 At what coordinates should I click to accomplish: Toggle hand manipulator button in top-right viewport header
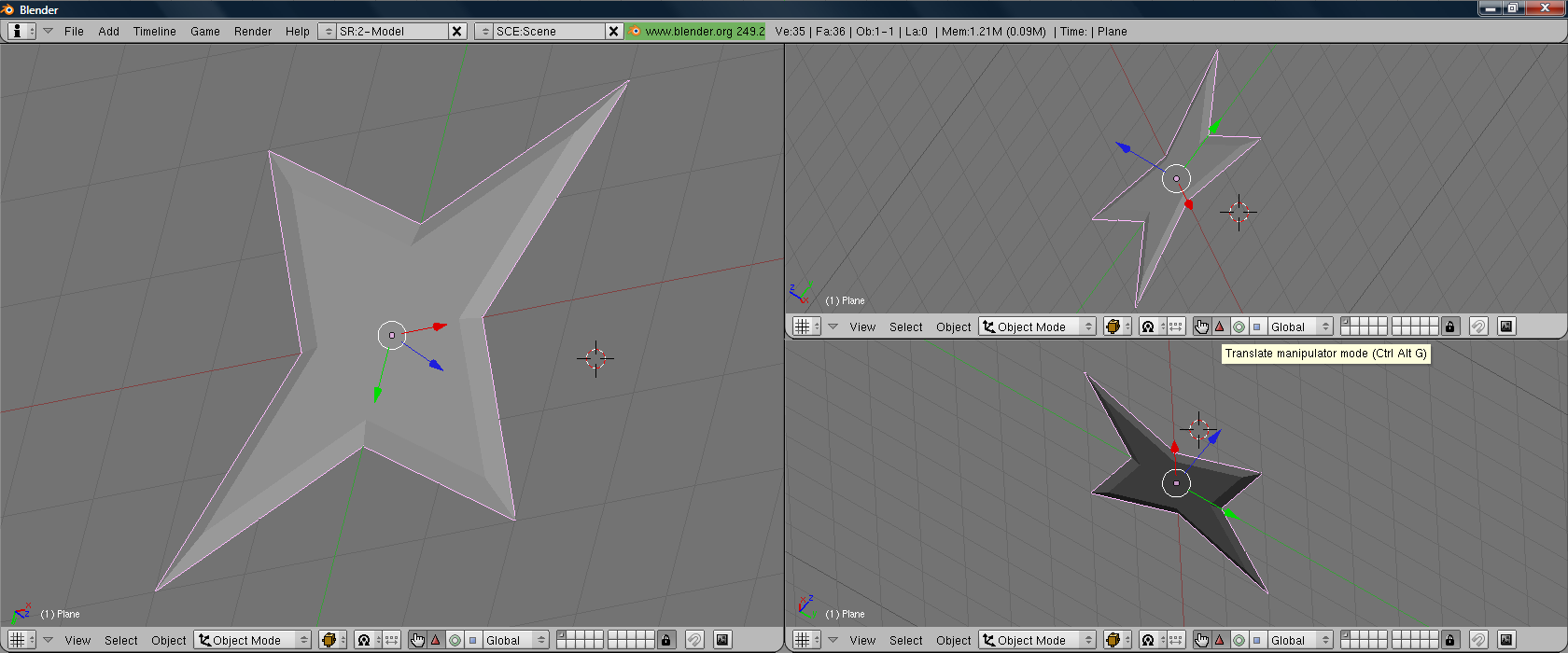1202,326
